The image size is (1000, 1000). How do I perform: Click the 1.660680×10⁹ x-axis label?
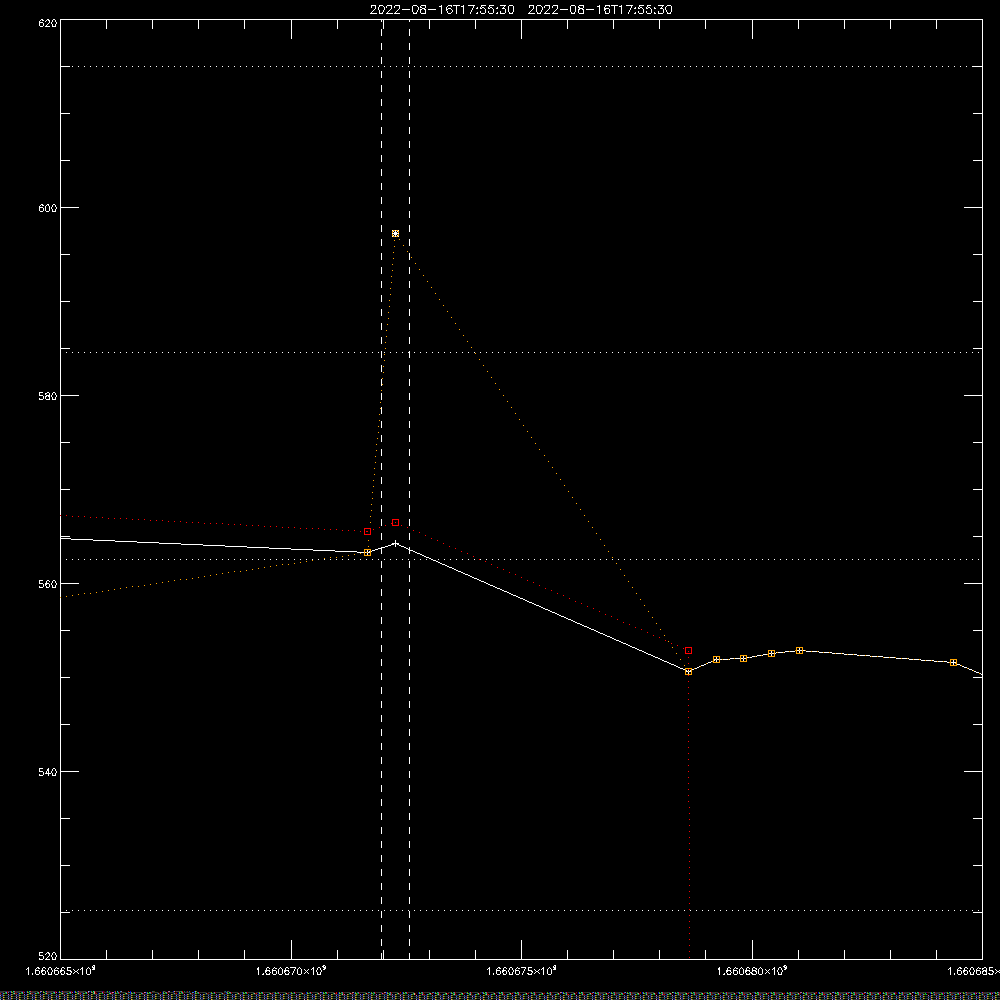click(752, 971)
